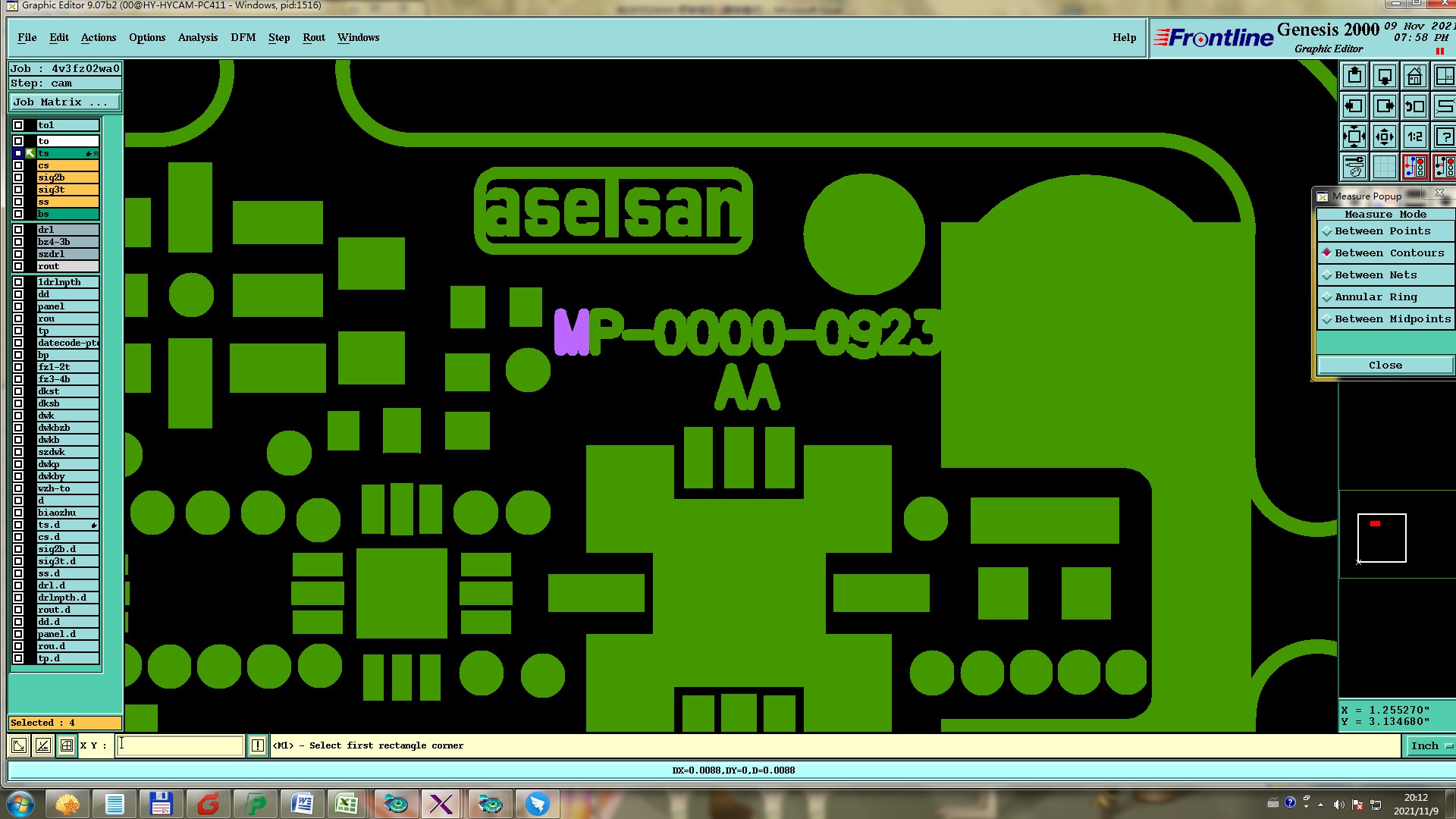Click the pan right arrow icon
Image resolution: width=1456 pixels, height=819 pixels.
click(x=1385, y=106)
